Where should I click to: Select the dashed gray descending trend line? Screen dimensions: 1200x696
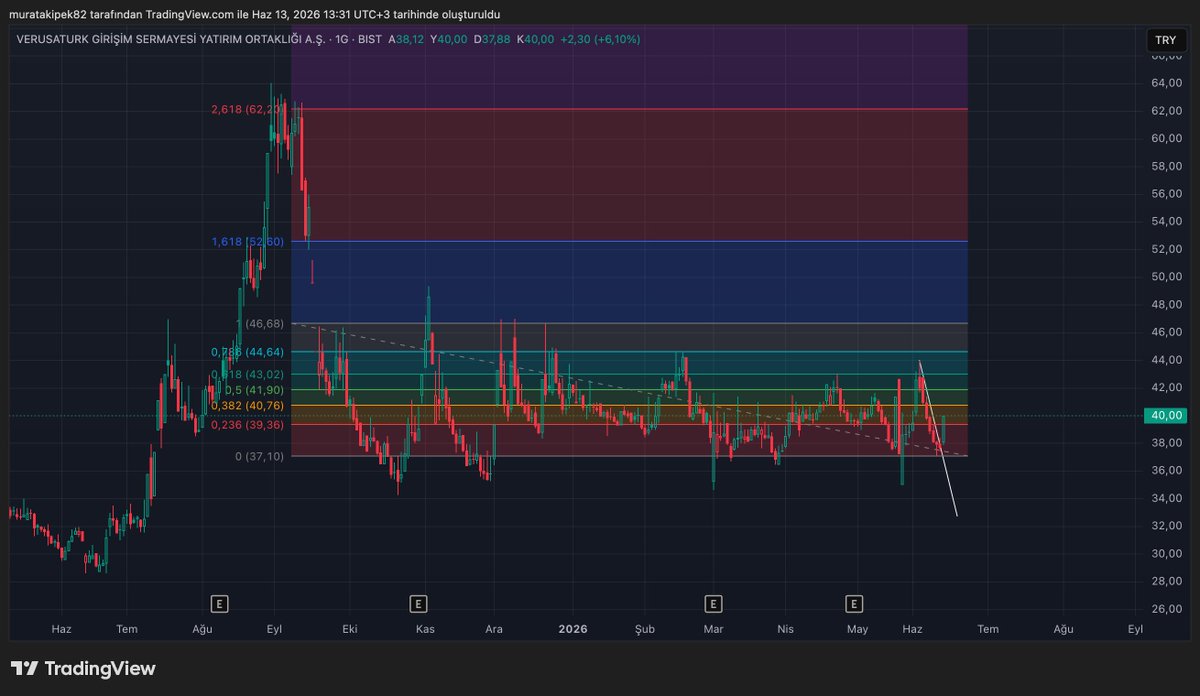click(628, 390)
